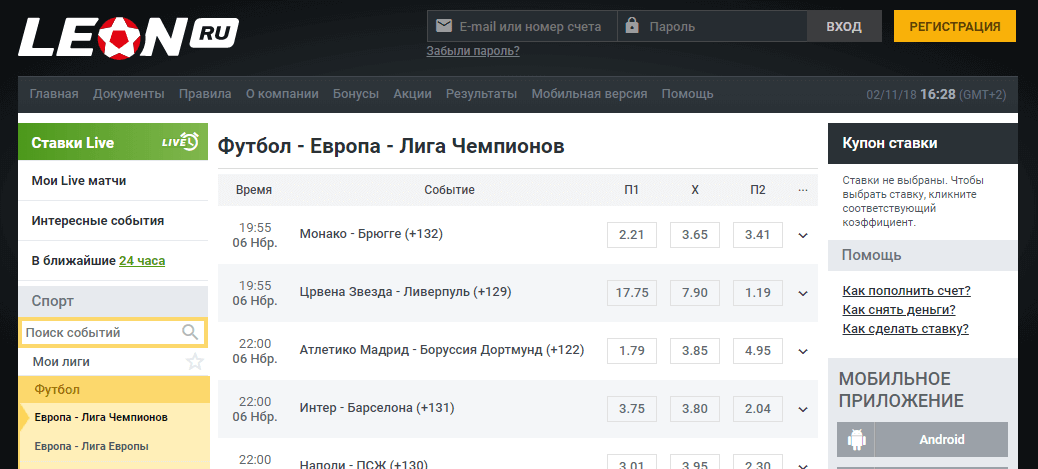This screenshot has width=1038, height=469.
Task: Click the Как сделать ставку? link
Action: (906, 329)
